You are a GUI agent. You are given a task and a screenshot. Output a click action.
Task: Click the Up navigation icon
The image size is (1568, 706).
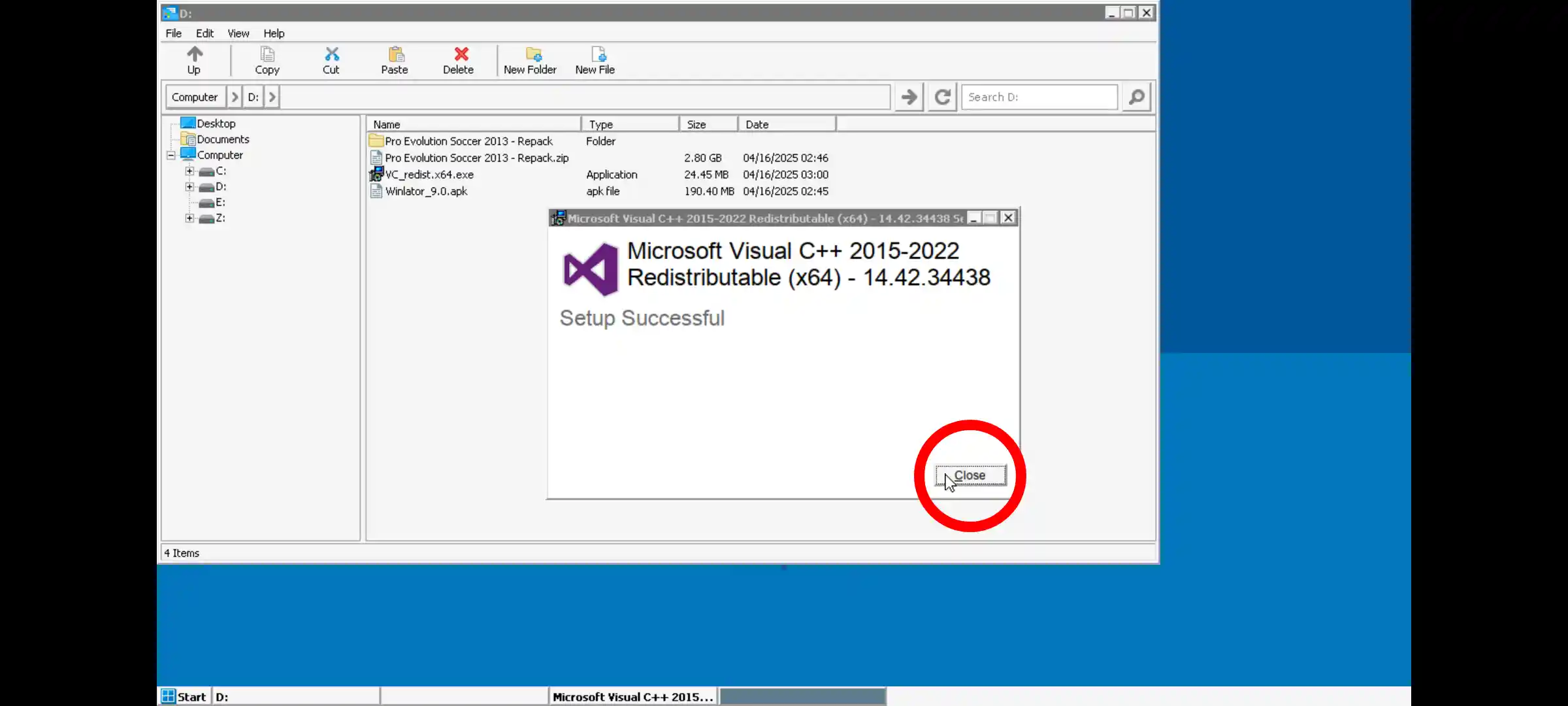pos(193,60)
